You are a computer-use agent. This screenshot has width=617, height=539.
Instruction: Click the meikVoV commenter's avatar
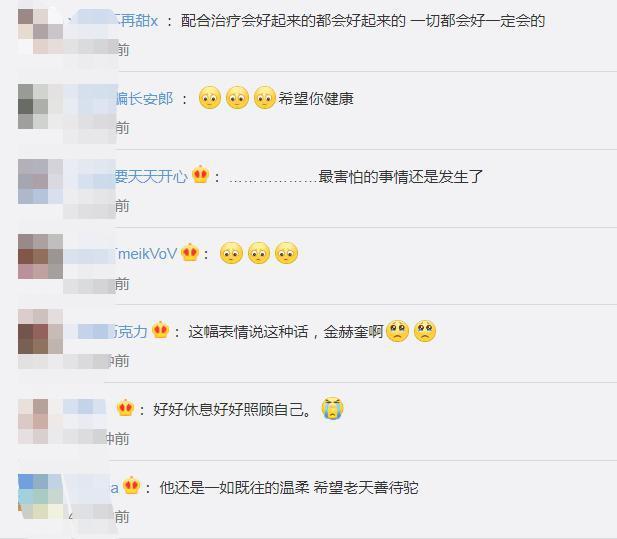41,257
